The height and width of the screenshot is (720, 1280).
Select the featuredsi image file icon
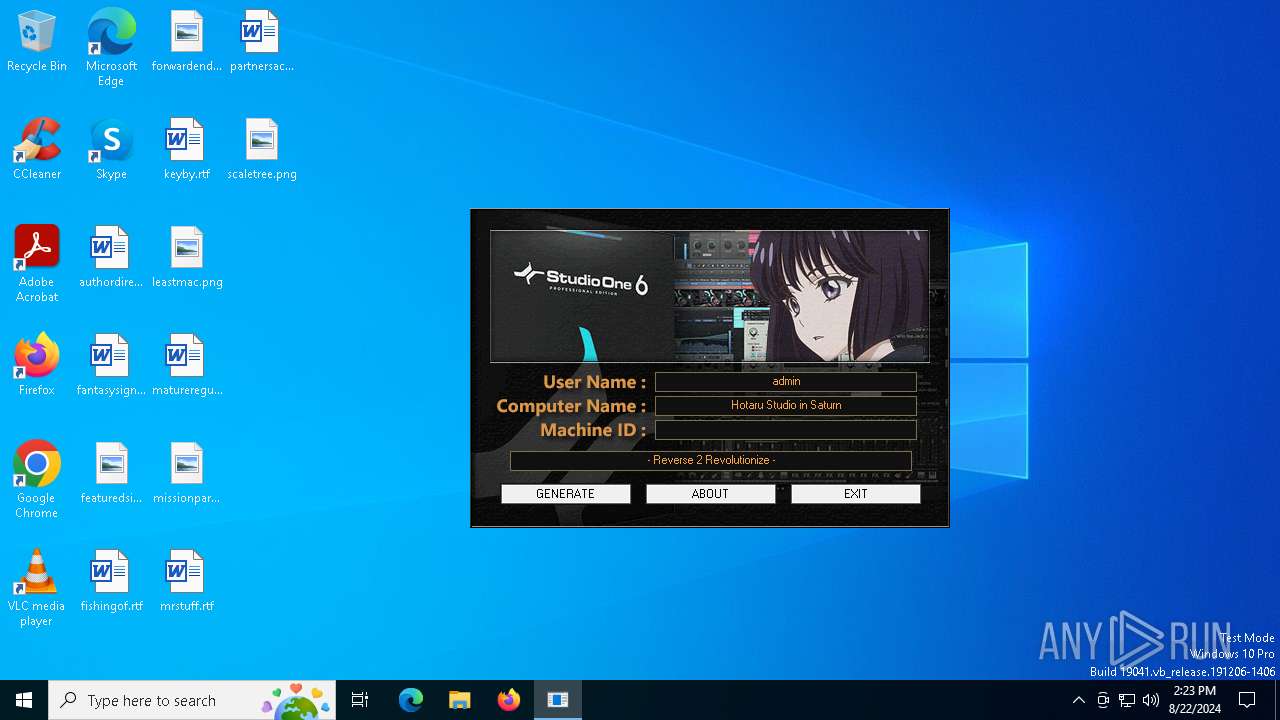coord(111,474)
